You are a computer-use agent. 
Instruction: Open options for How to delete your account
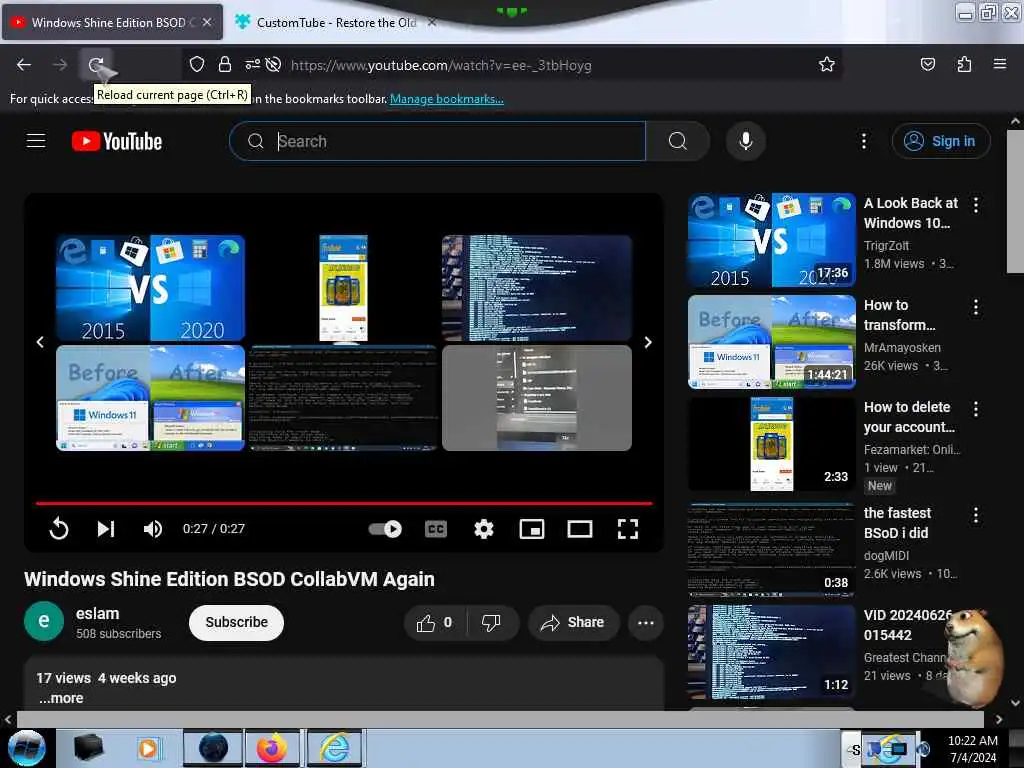[976, 409]
